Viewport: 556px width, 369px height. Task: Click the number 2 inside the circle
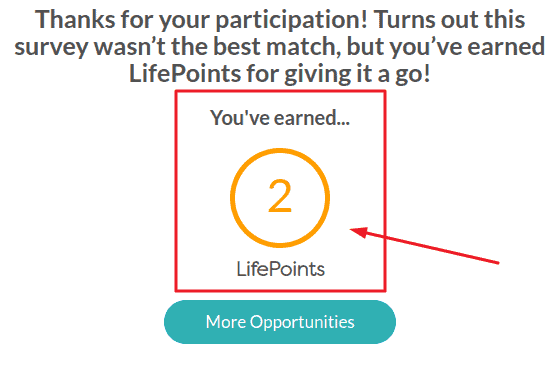280,196
